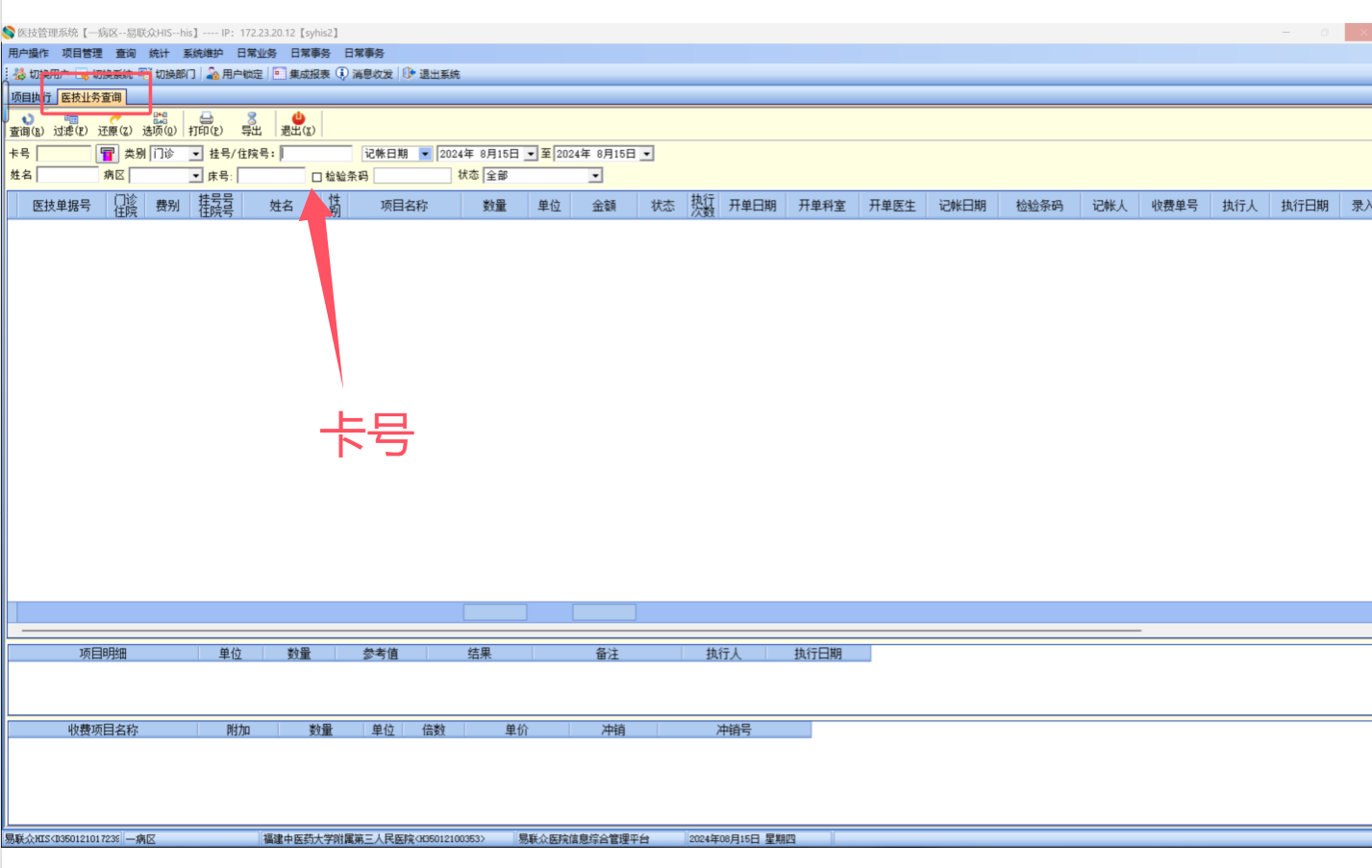
Task: Focus the 卡号 card number field
Action: [63, 154]
